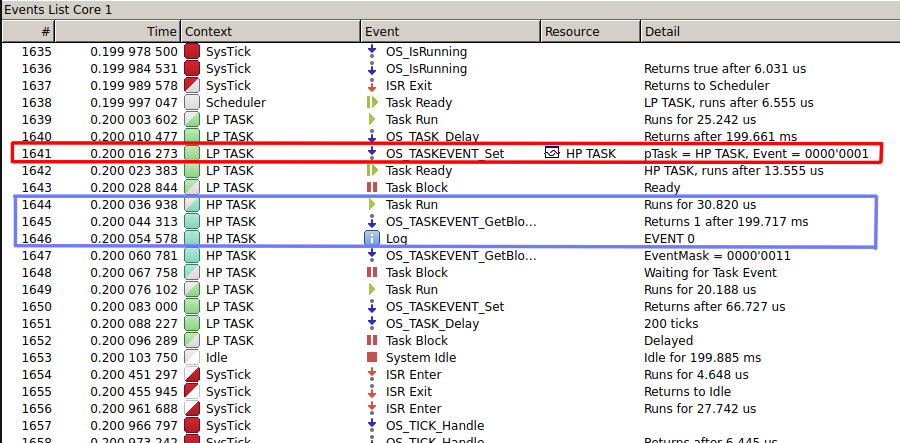
Task: Click the Scheduler context icon in row 1638
Action: coord(192,102)
